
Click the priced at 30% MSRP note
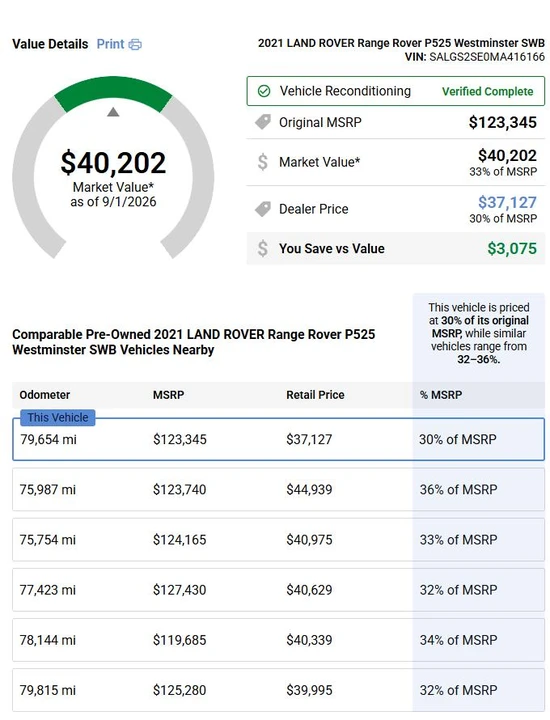click(479, 333)
